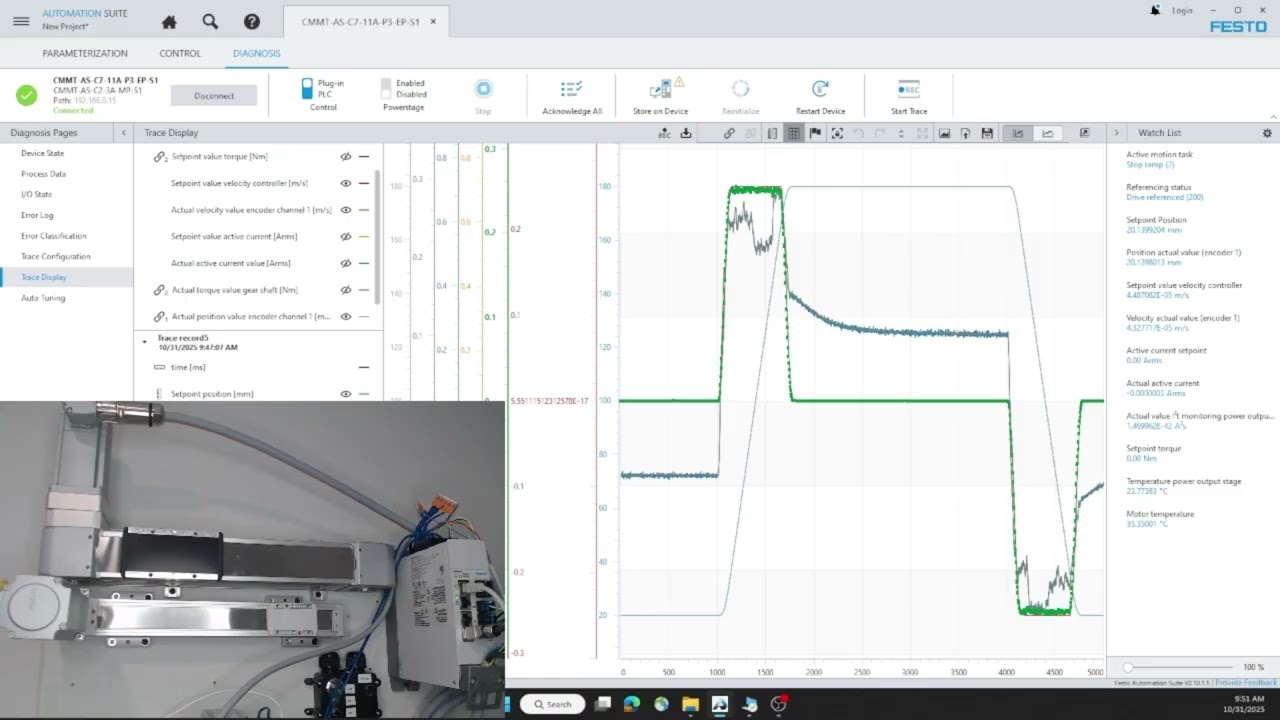
Task: Open the Error Log page
Action: pyautogui.click(x=37, y=215)
